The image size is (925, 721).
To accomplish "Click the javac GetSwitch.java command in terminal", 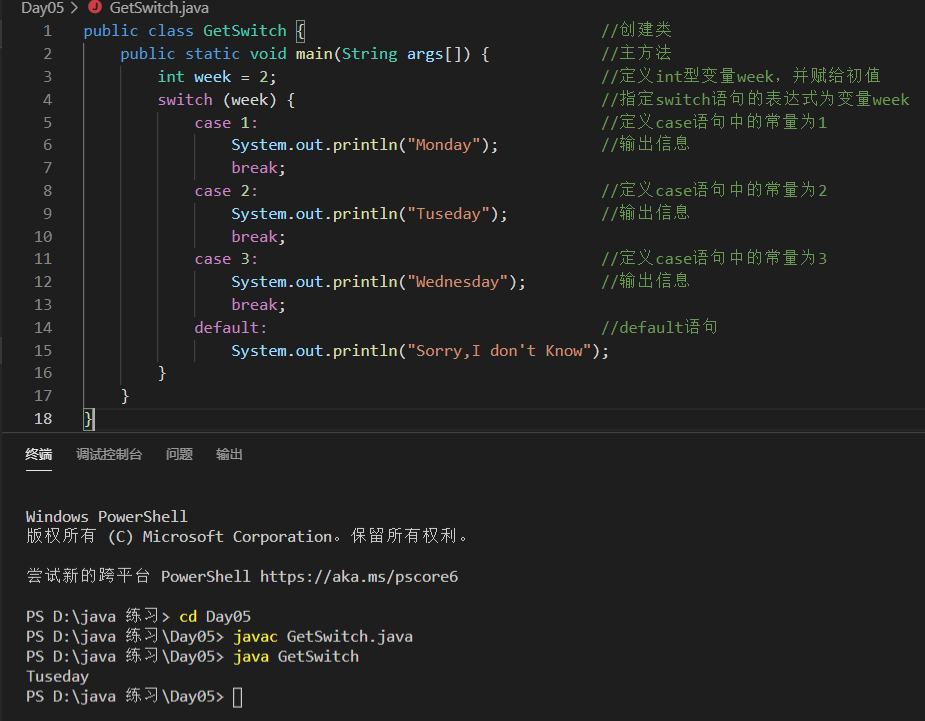I will click(x=323, y=637).
